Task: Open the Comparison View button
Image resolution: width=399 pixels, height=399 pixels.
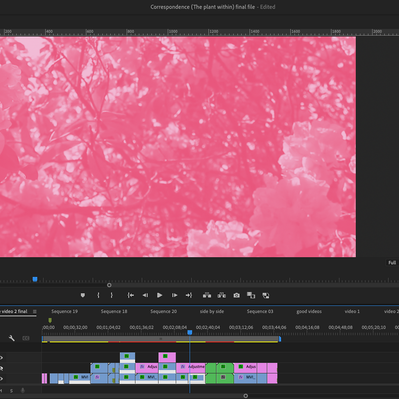Action: (251, 295)
